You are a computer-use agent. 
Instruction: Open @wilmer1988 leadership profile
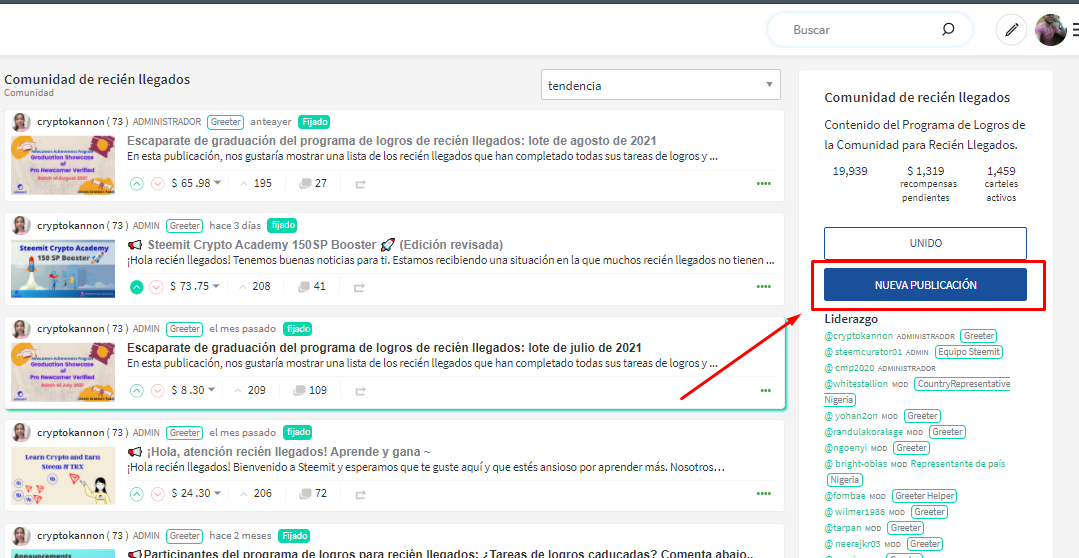(x=855, y=512)
